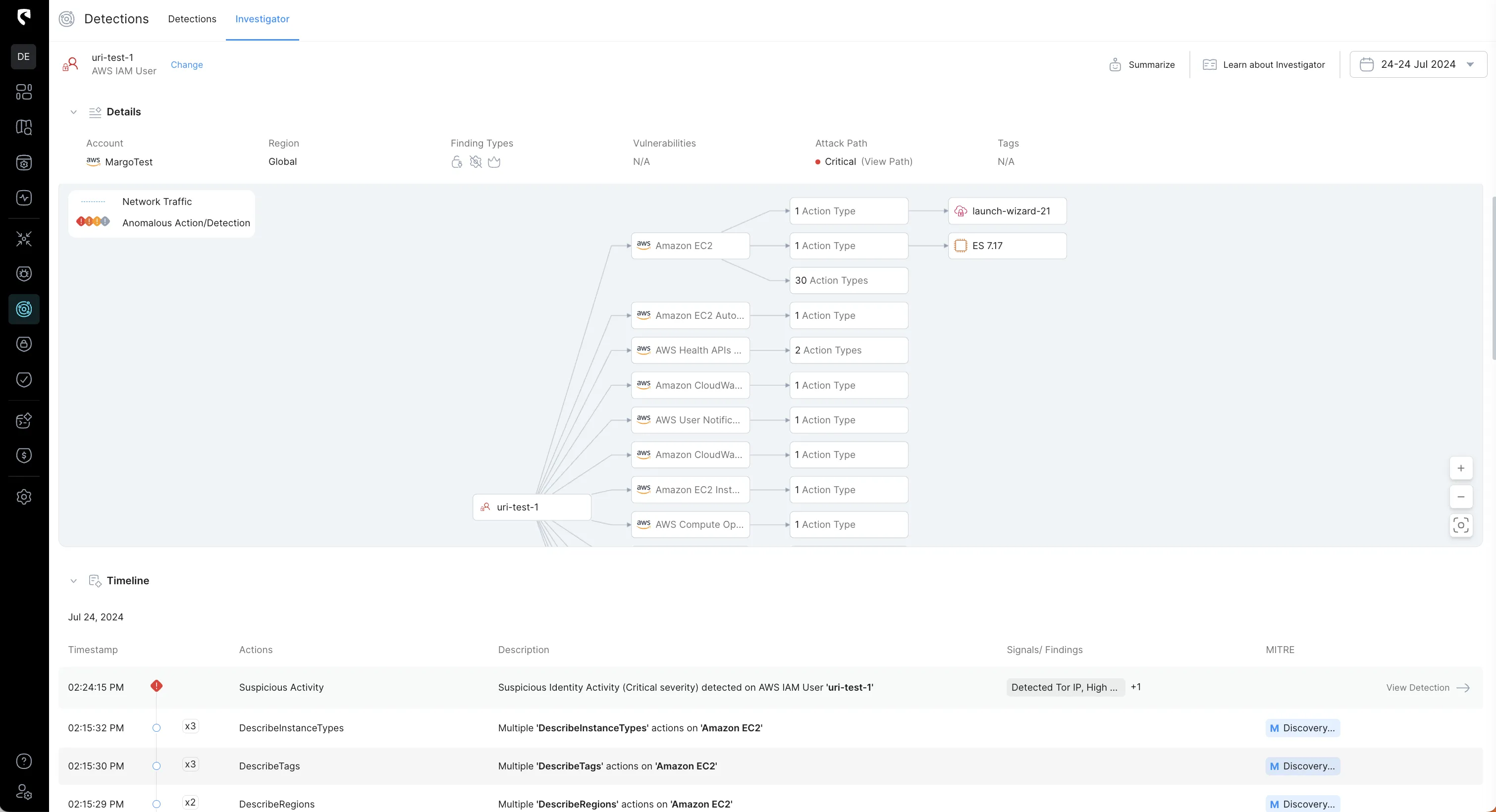Image resolution: width=1496 pixels, height=812 pixels.
Task: Expand the x3 count on DescribeInstanceTypes row
Action: [191, 726]
